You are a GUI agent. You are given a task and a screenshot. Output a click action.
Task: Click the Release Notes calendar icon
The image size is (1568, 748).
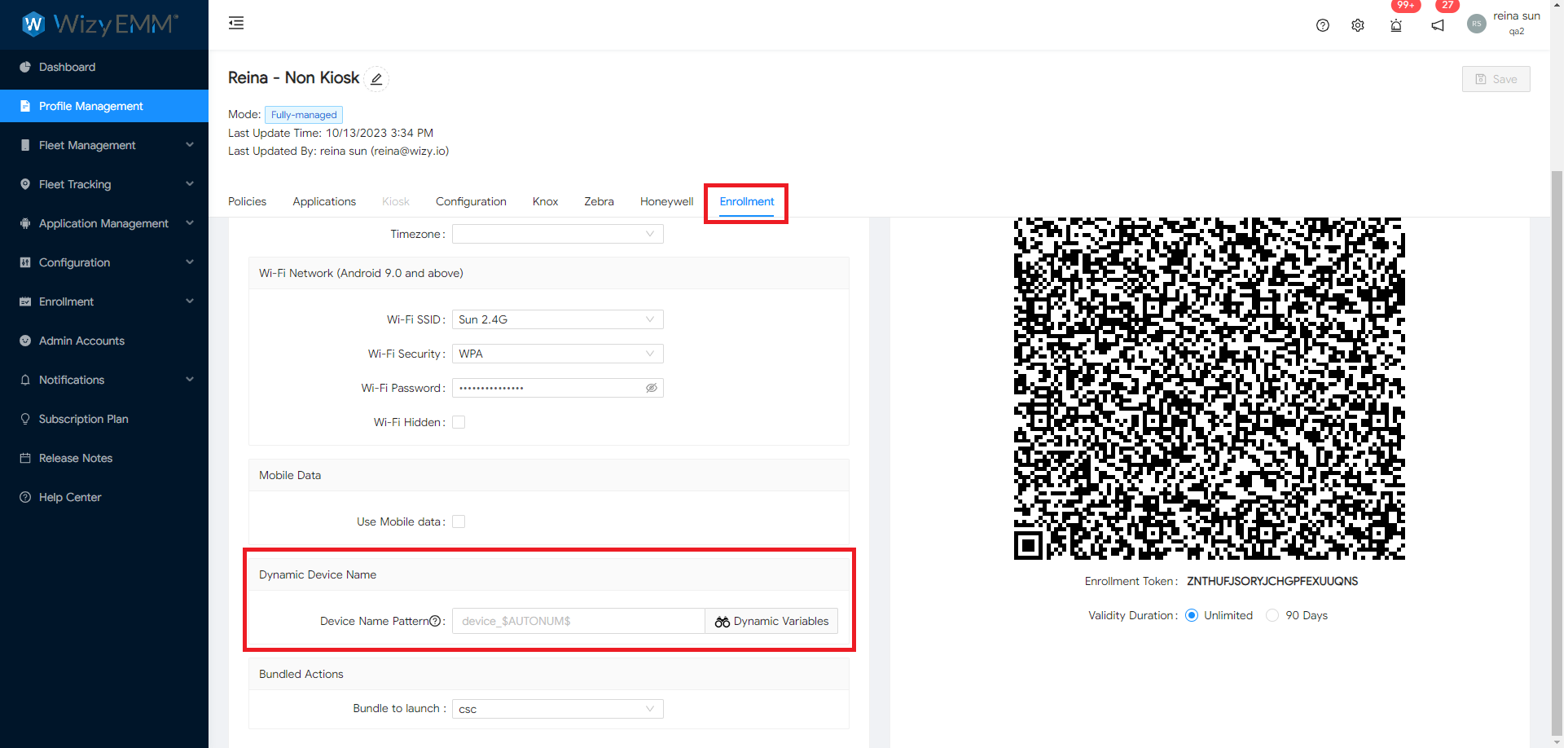point(25,458)
